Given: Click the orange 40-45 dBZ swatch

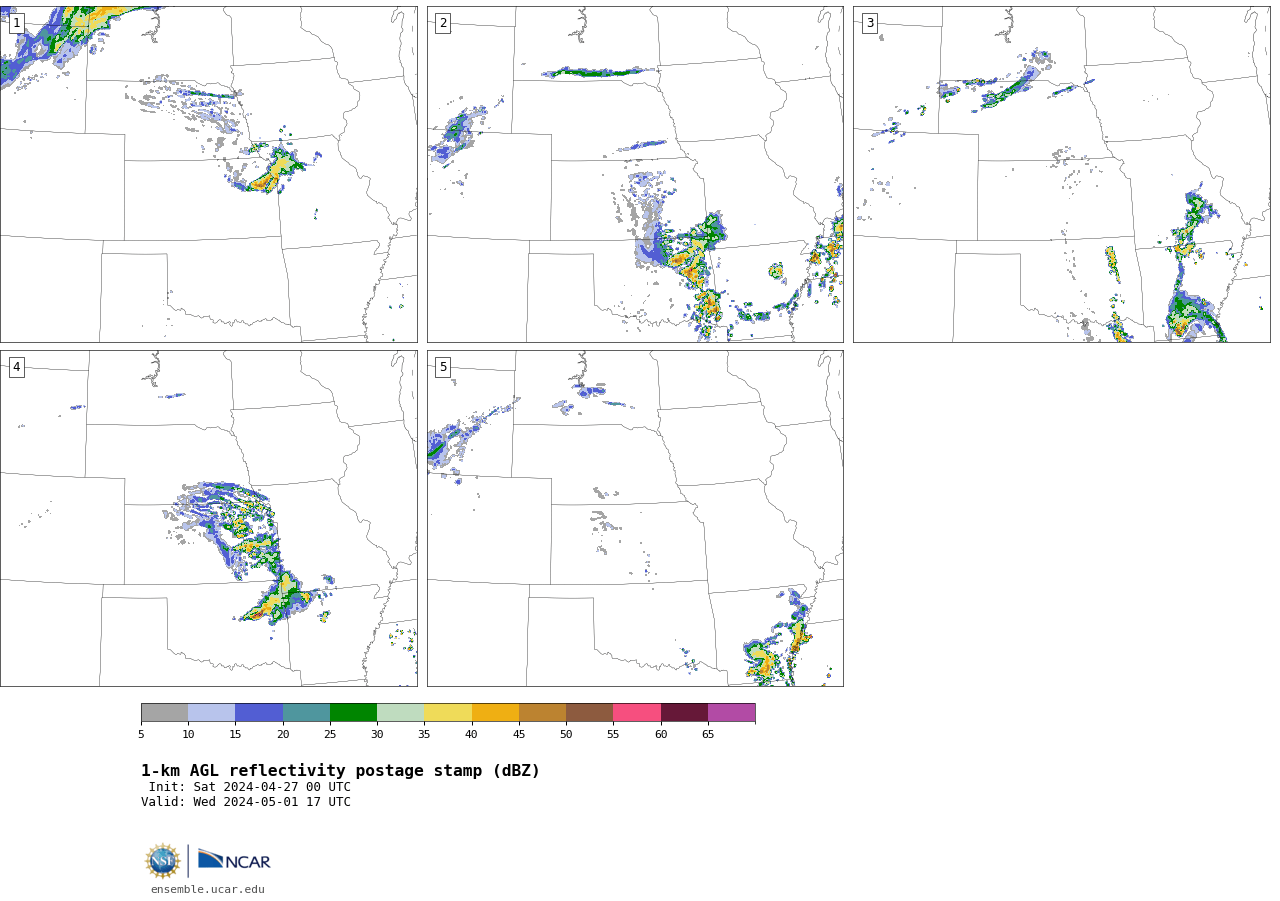Looking at the screenshot, I should 495,713.
